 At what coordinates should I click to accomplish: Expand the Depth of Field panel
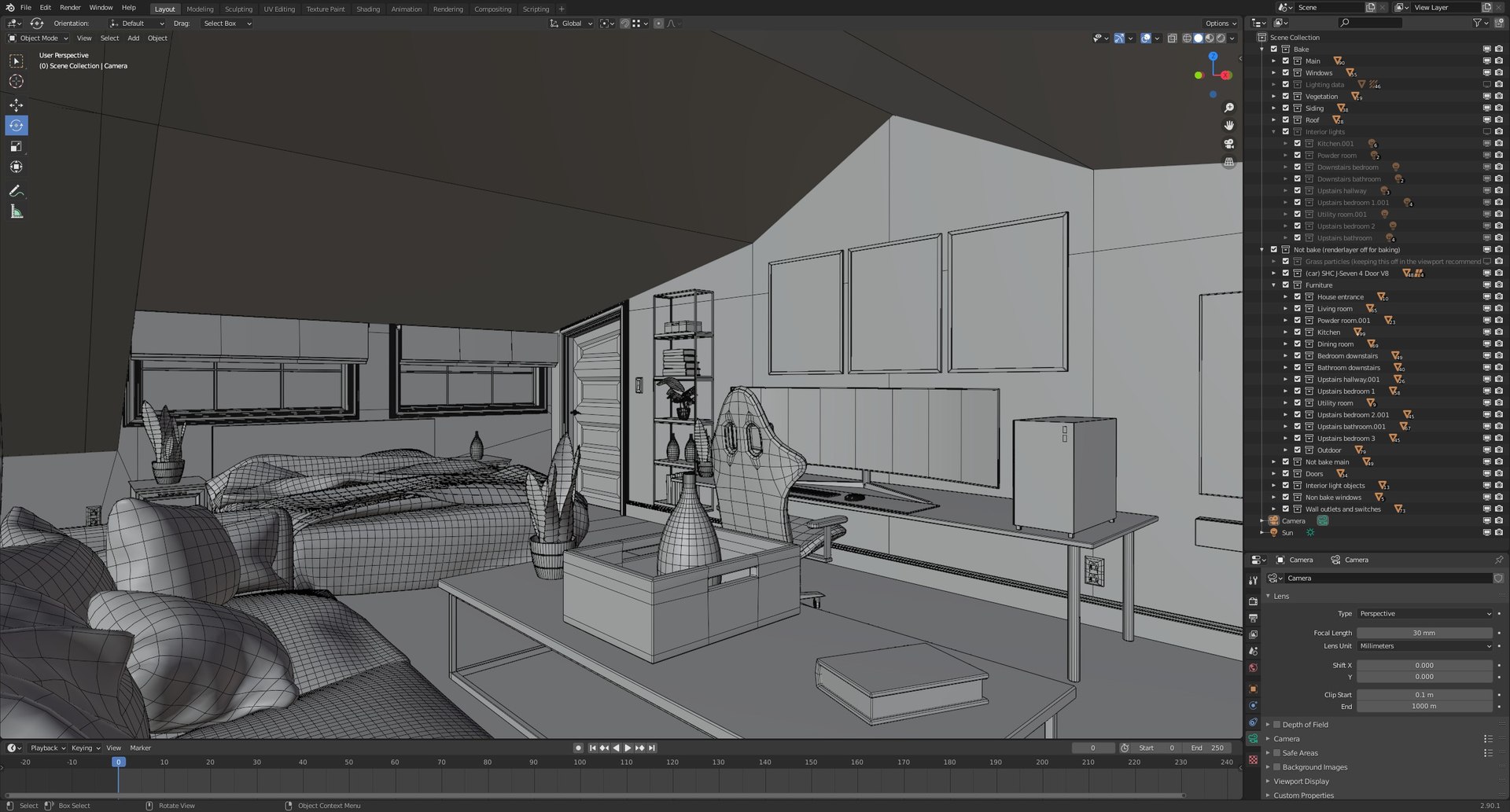1268,725
